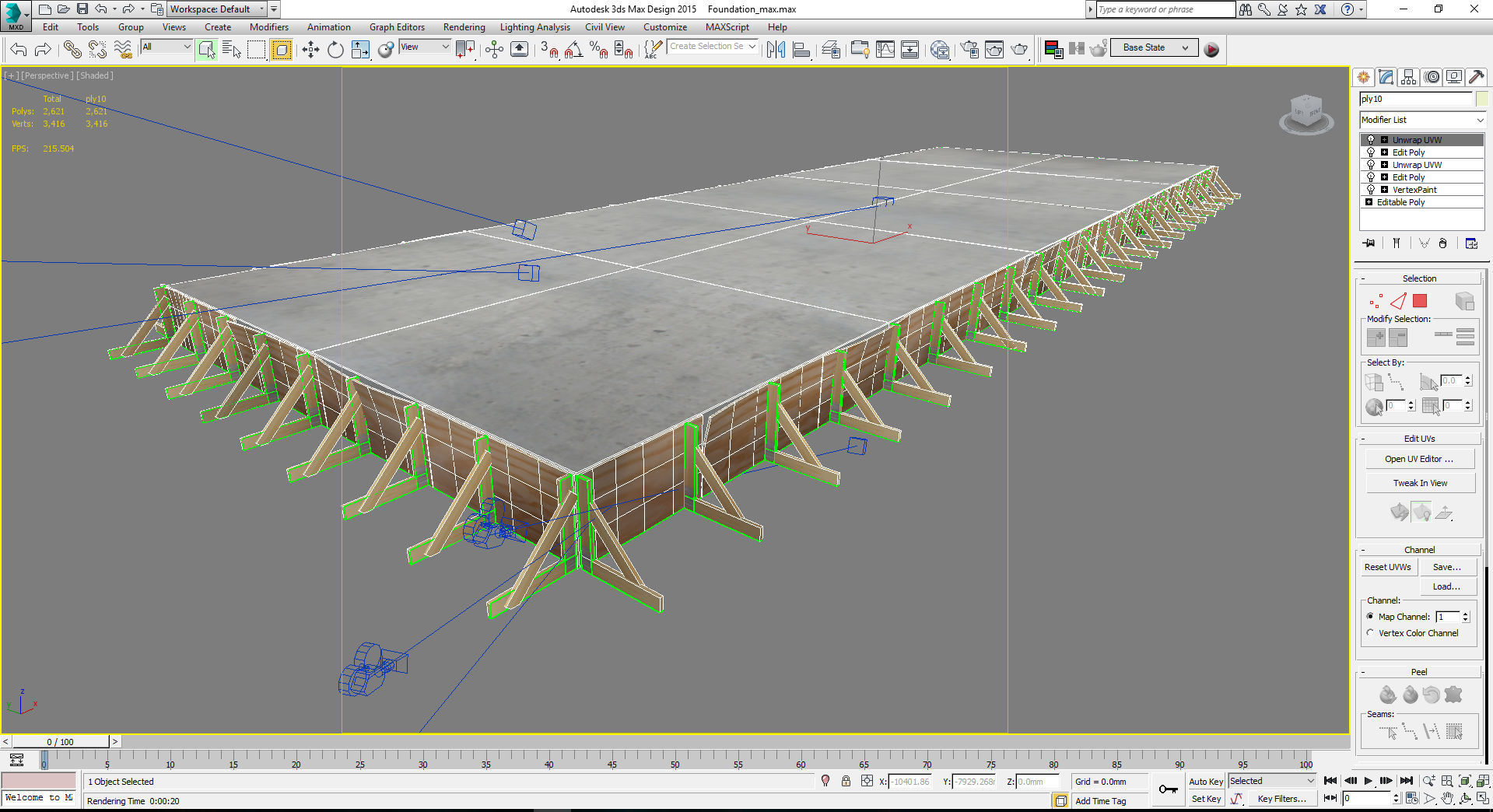
Task: Switch to the Utilities panel tab
Action: [1477, 77]
